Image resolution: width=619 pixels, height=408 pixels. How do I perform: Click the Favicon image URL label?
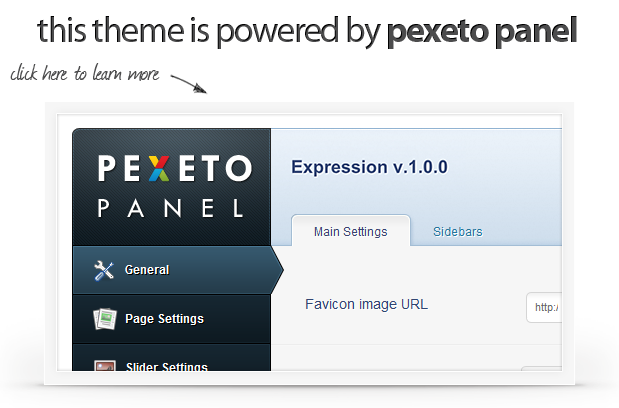(x=366, y=304)
